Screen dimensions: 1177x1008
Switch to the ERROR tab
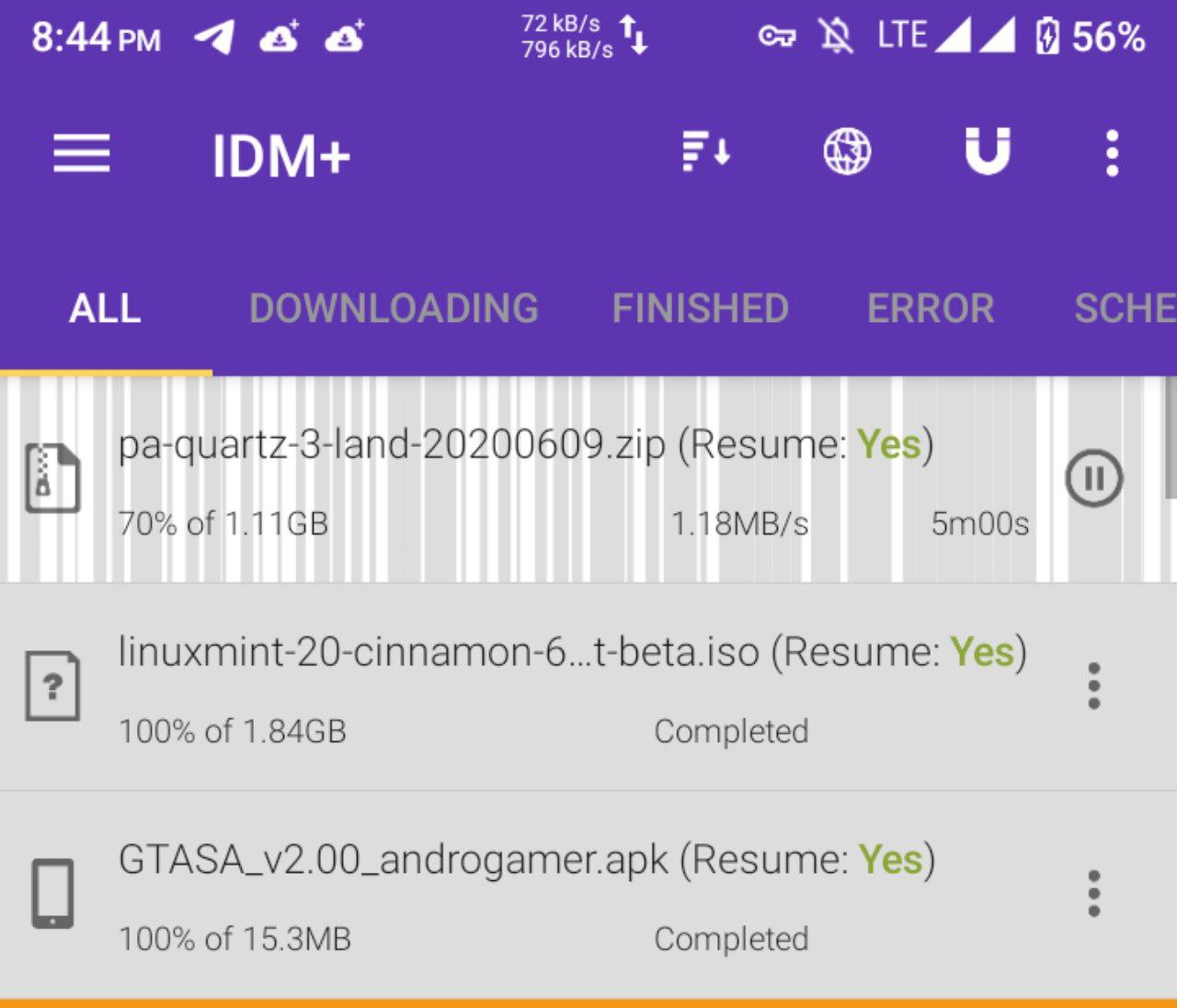(931, 308)
